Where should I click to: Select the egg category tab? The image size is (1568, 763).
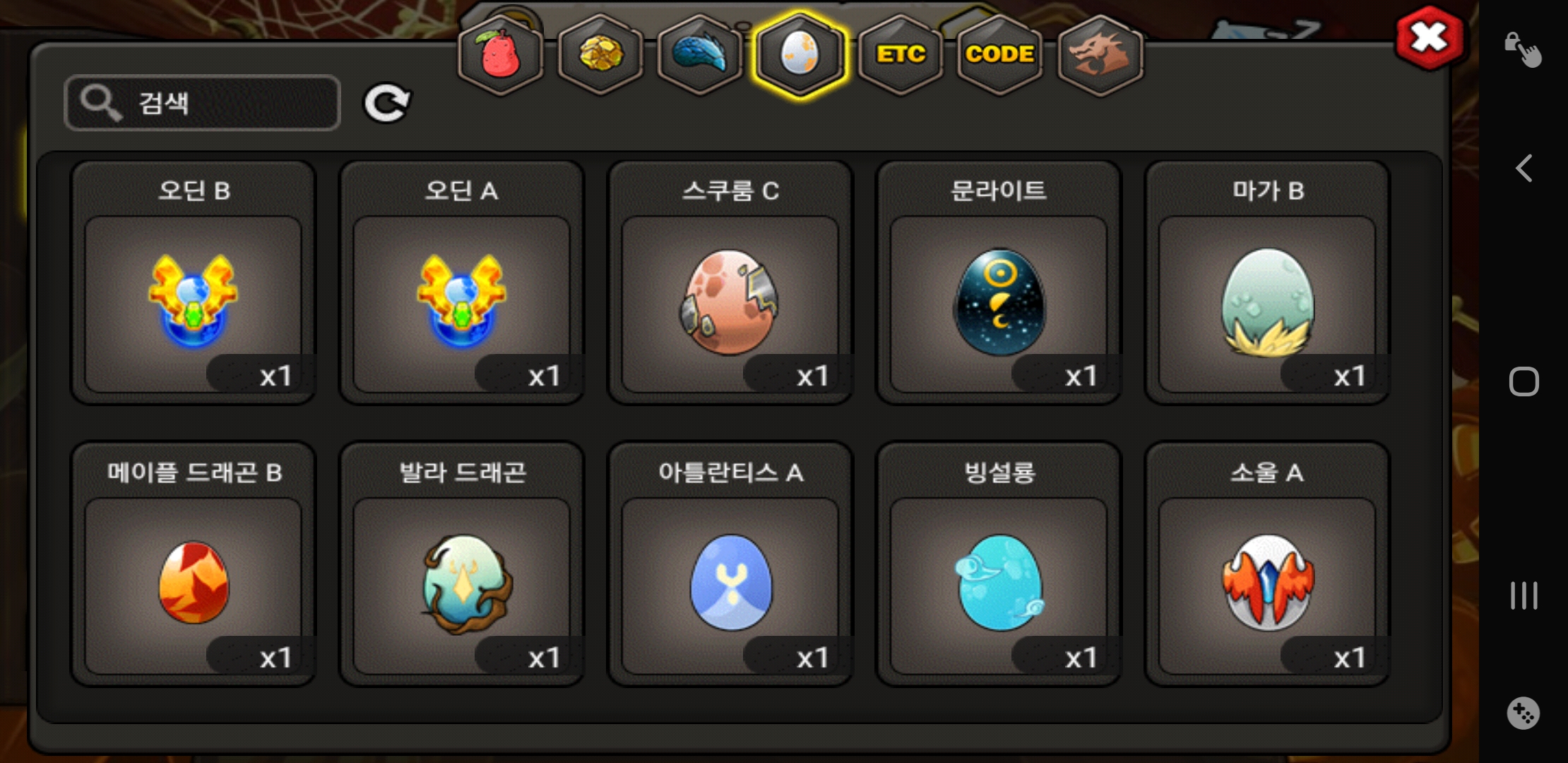(x=800, y=55)
